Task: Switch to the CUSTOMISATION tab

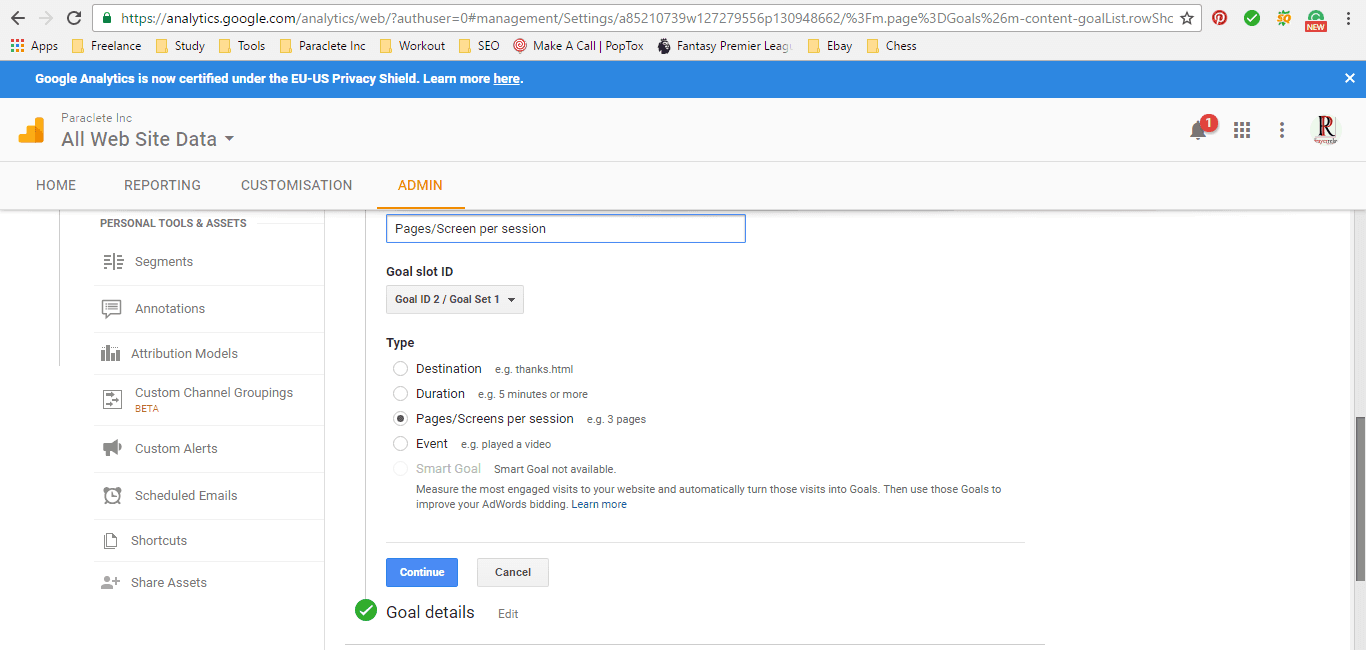Action: [x=297, y=185]
